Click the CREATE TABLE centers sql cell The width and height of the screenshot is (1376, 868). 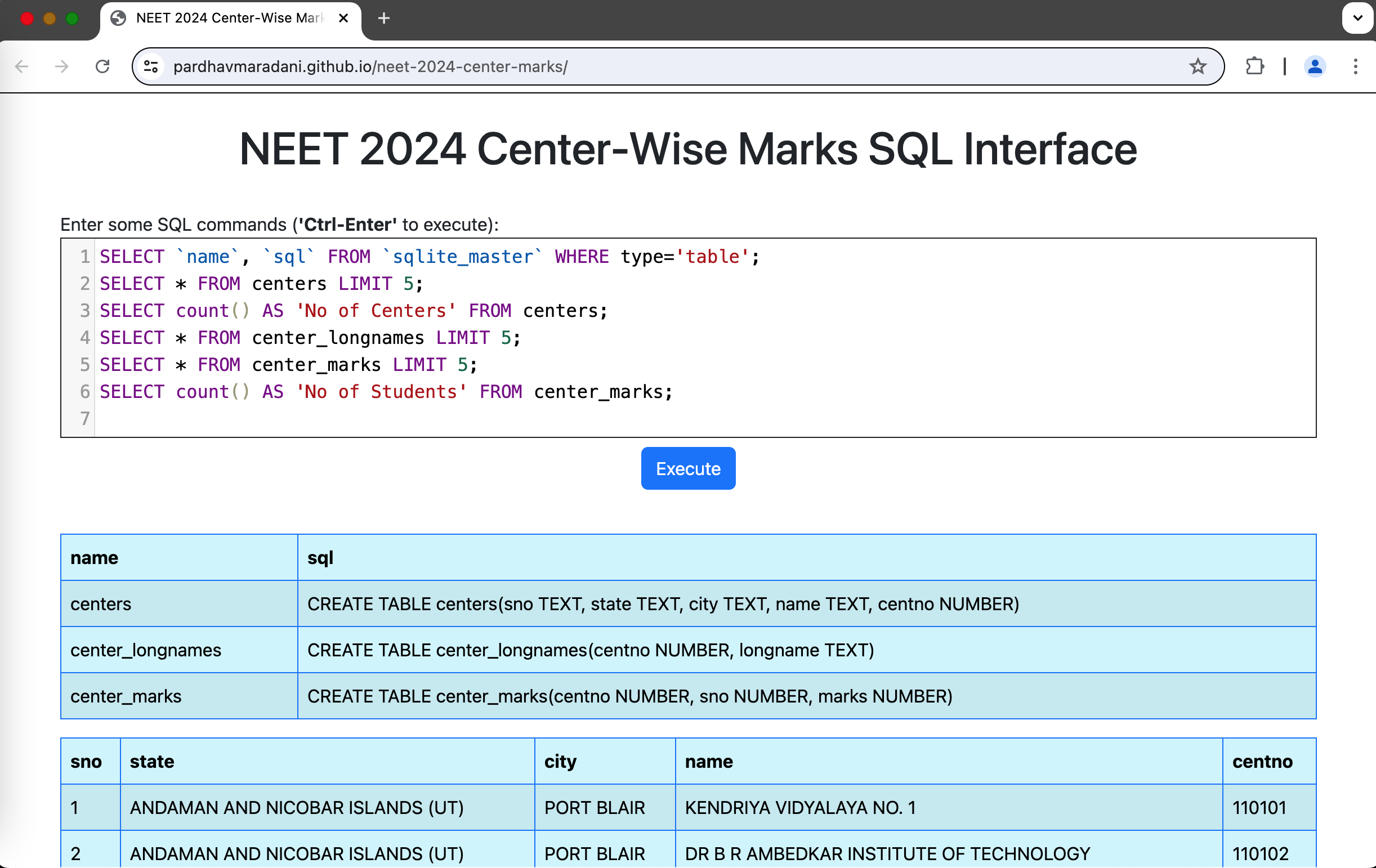[807, 603]
